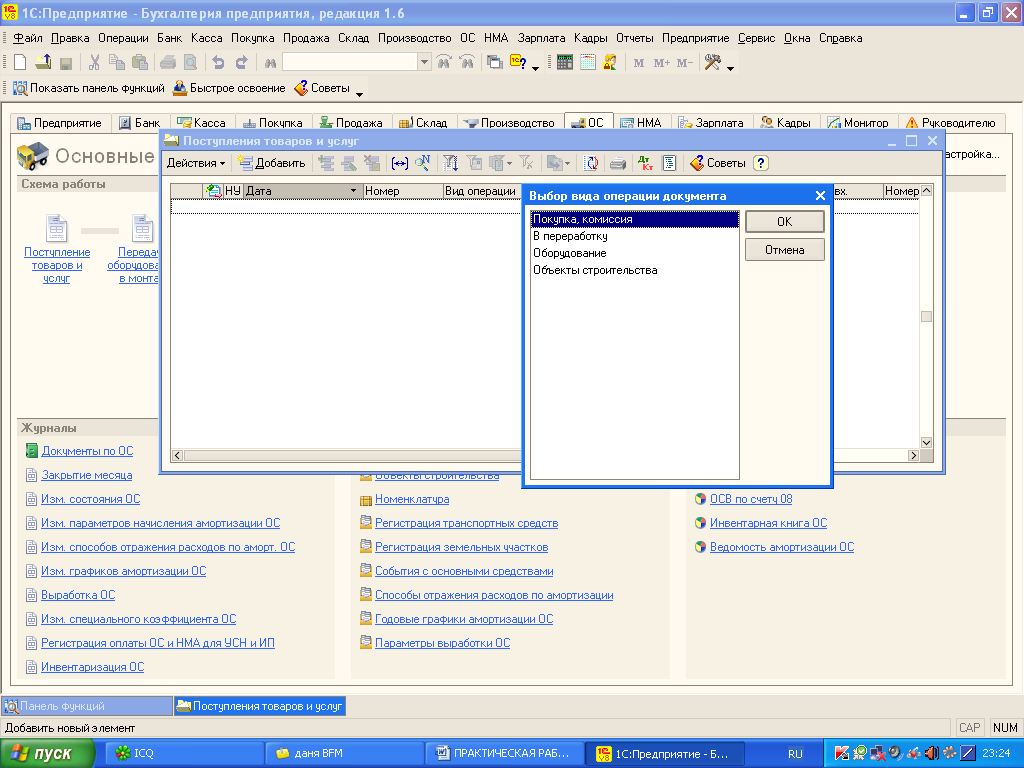This screenshot has height=768, width=1024.
Task: Click the Copy icon in main toolbar
Action: coord(117,63)
